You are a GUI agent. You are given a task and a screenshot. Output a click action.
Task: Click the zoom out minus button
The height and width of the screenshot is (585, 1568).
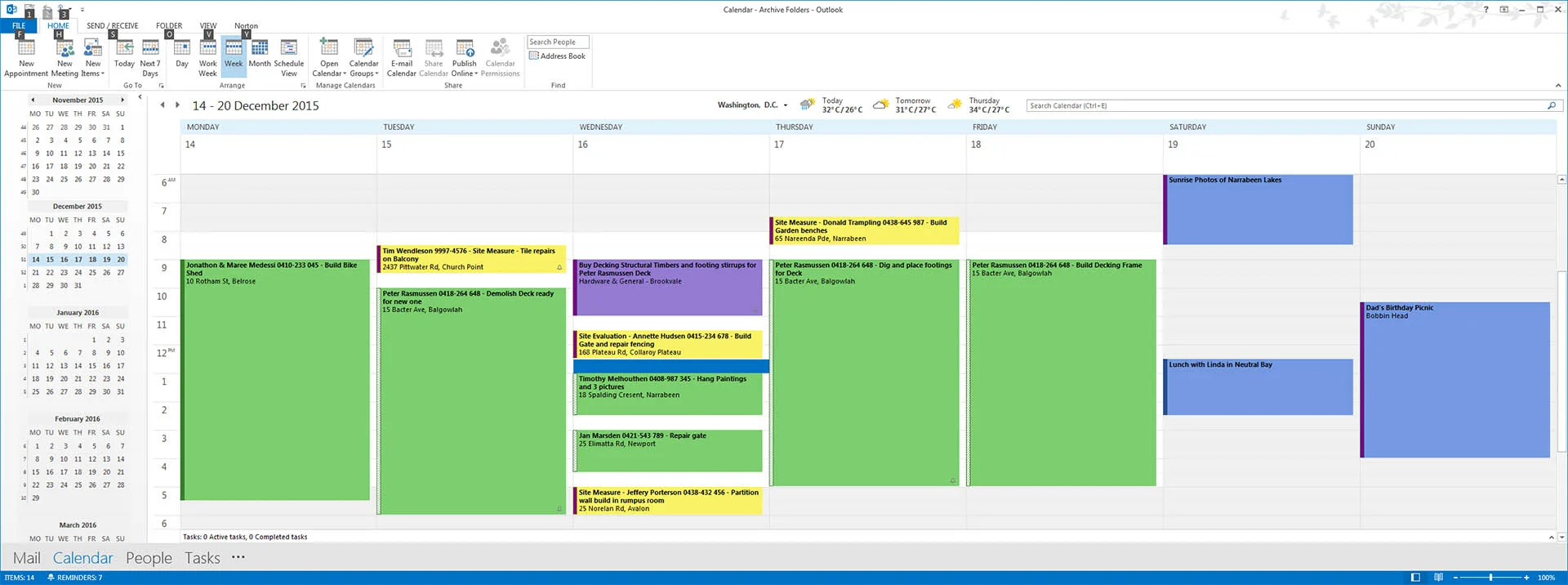[1454, 578]
